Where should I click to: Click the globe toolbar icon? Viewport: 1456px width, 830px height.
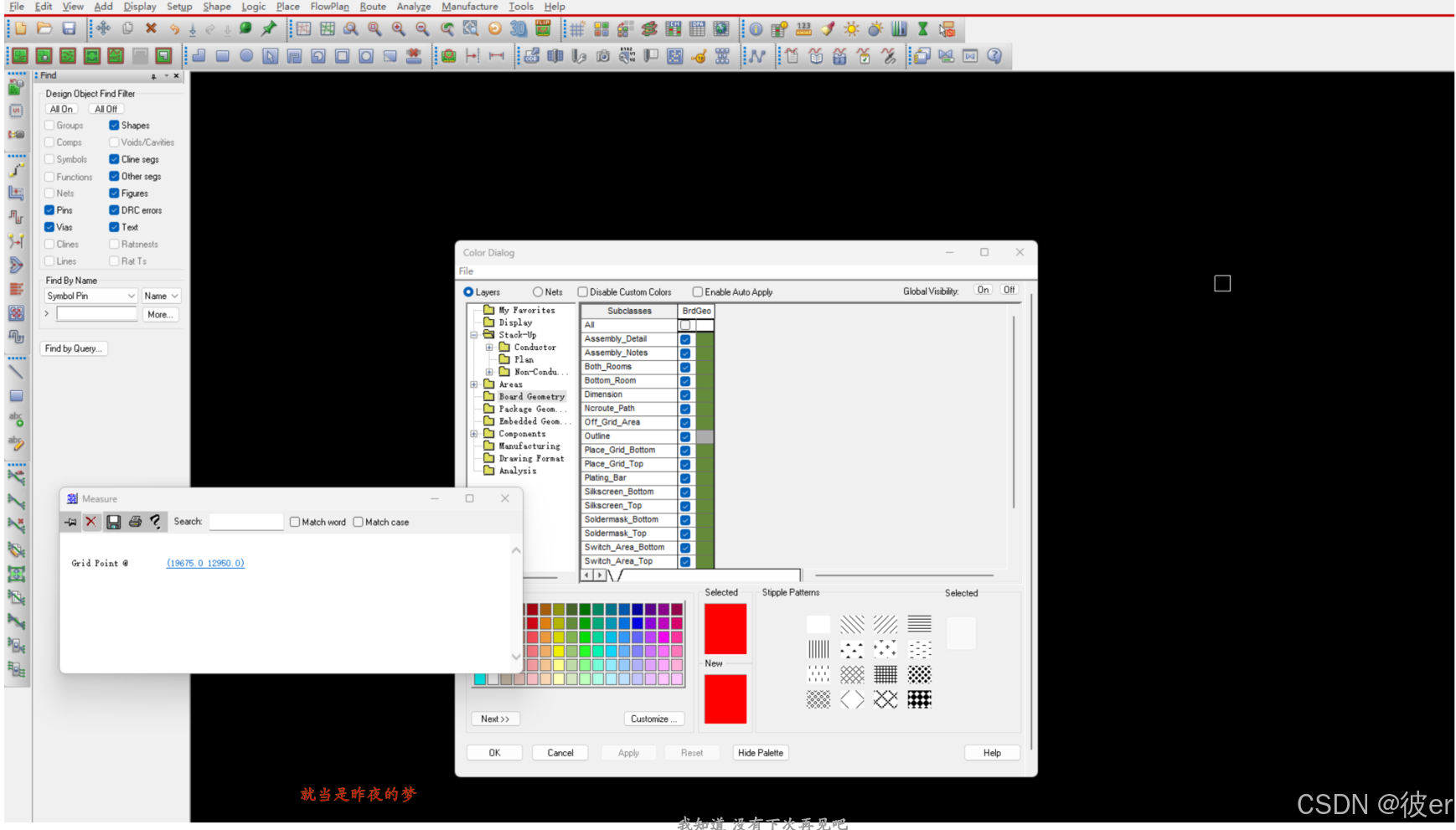(x=721, y=28)
